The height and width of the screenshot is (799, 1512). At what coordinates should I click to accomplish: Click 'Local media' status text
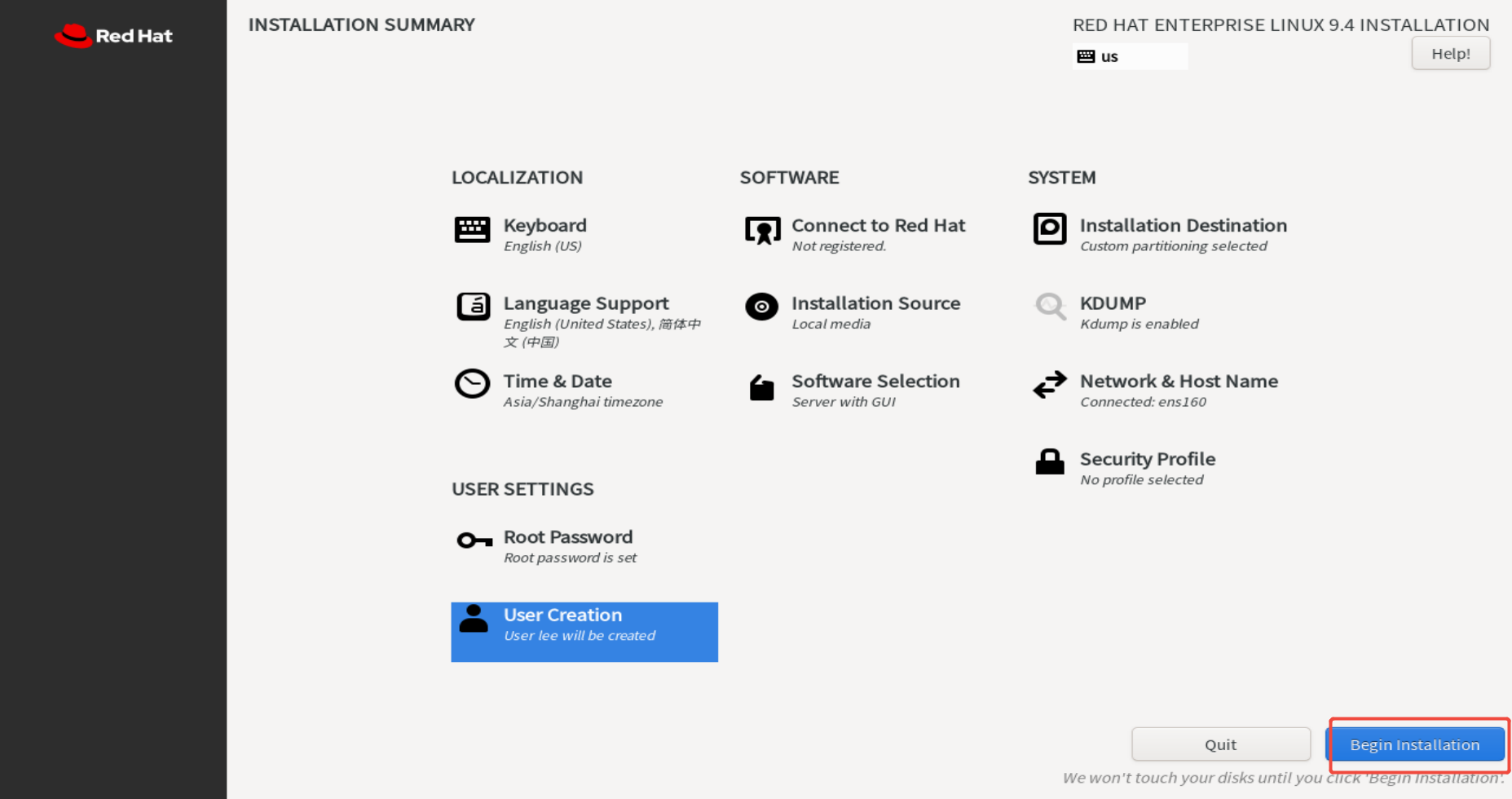[x=831, y=324]
